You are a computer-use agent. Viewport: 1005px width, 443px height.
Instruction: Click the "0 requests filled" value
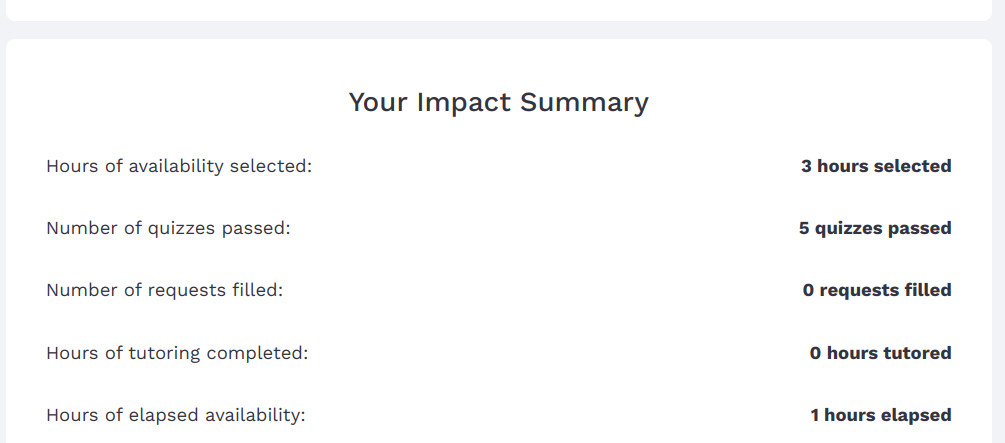click(x=877, y=290)
